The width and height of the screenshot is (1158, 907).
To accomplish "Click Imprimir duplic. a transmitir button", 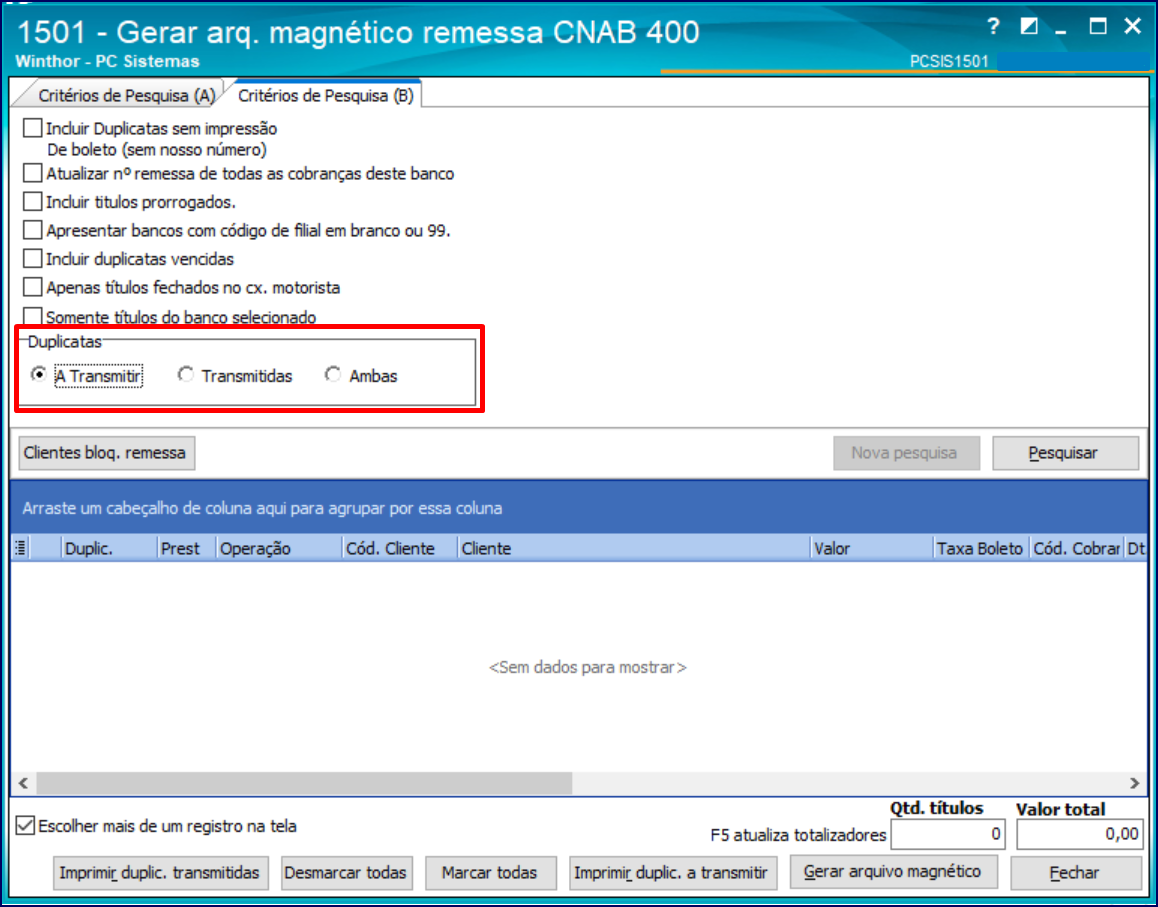I will point(673,873).
